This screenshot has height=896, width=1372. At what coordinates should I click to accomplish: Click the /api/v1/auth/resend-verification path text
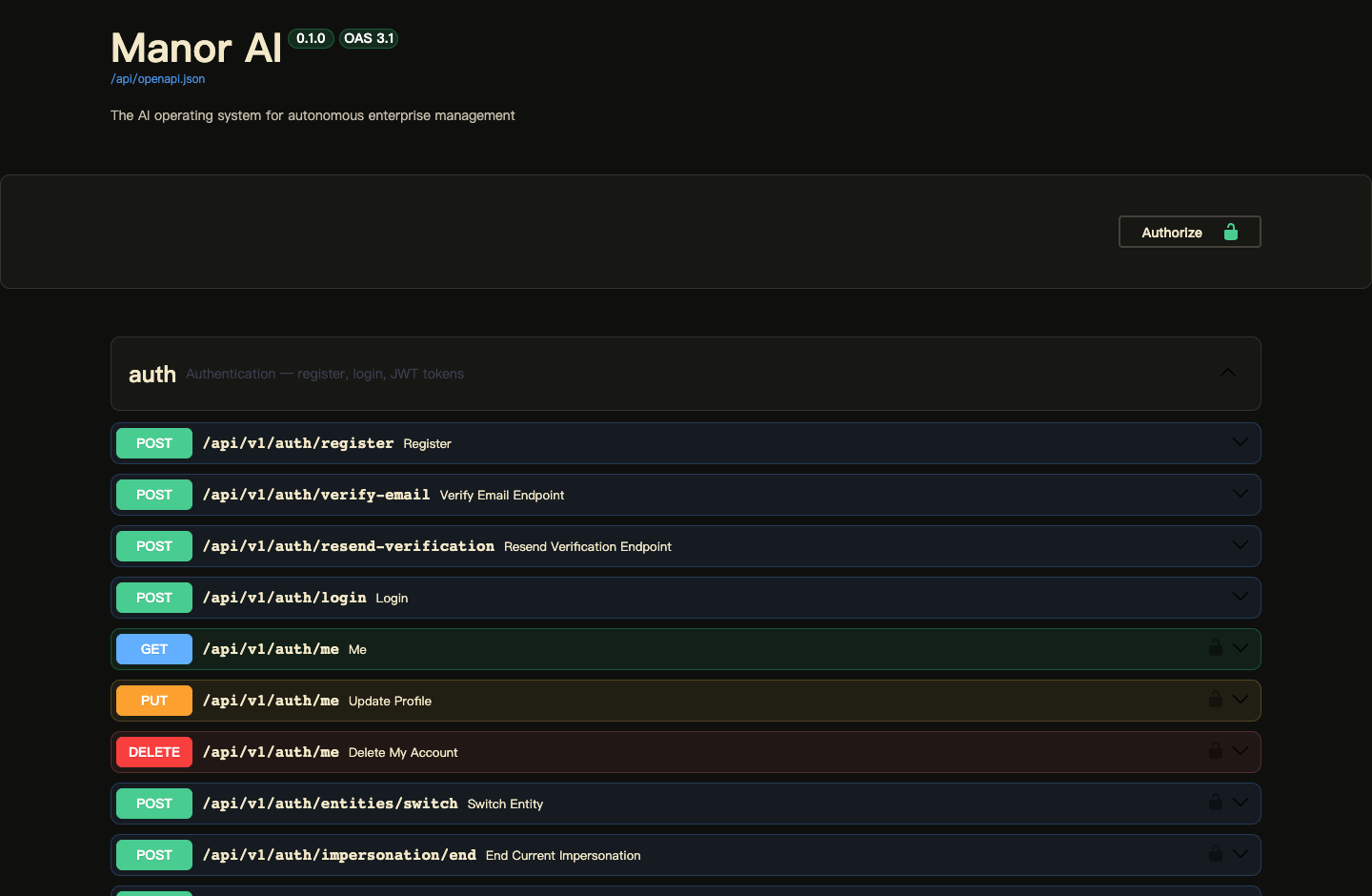[x=349, y=546]
